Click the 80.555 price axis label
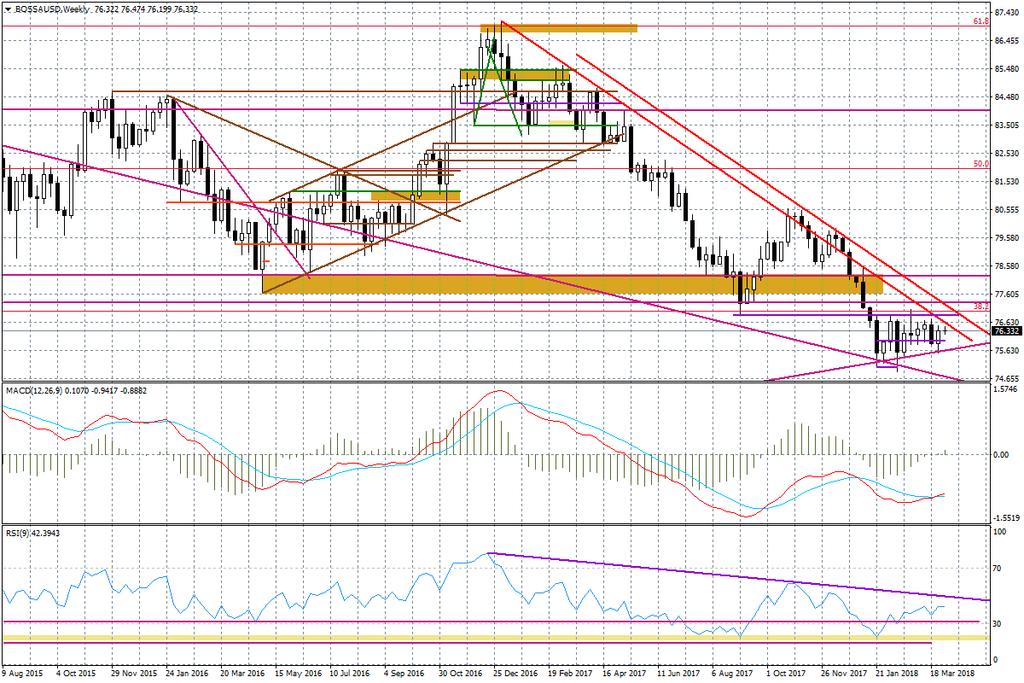The width and height of the screenshot is (1024, 683). [1007, 210]
